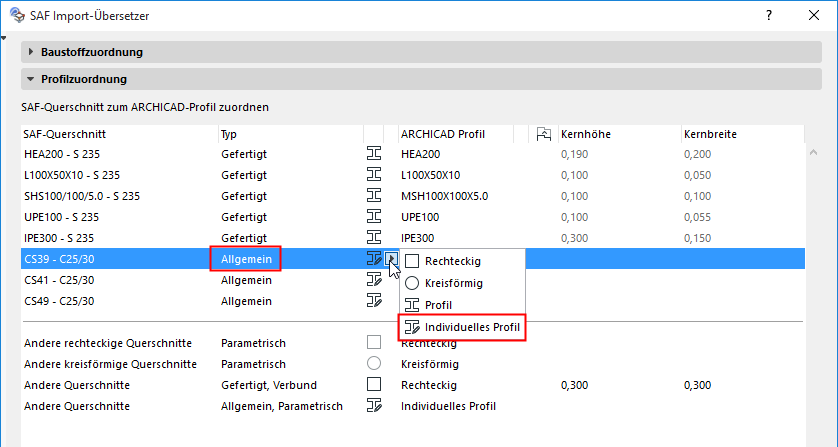Select the L100X50X10 - S 235 row
Viewport: 838px width, 447px height.
(x=413, y=175)
